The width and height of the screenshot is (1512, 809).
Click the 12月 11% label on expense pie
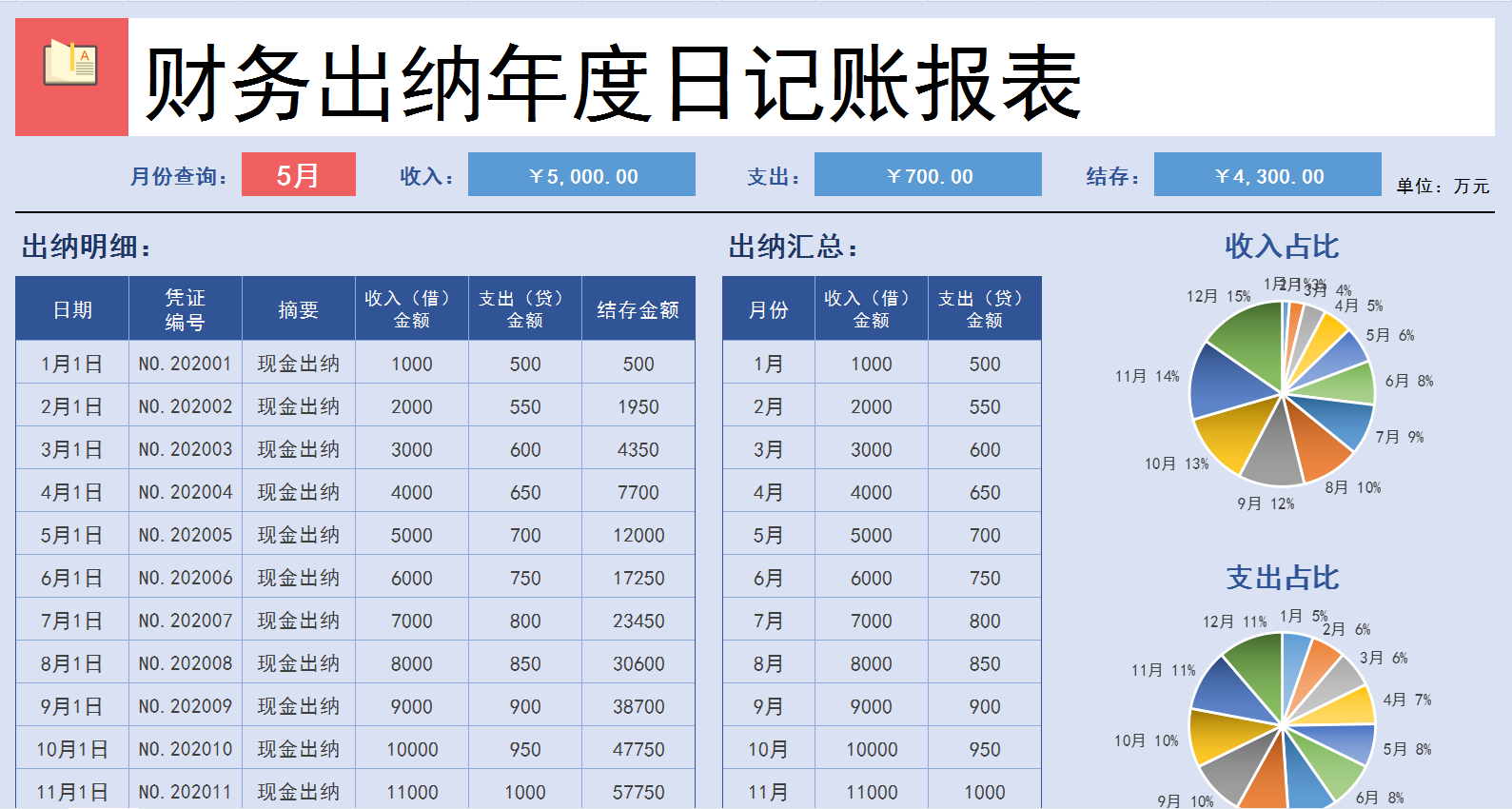coord(1234,622)
